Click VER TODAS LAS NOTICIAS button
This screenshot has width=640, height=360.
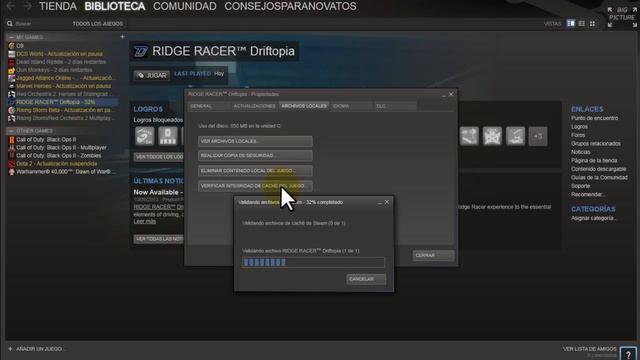point(159,239)
